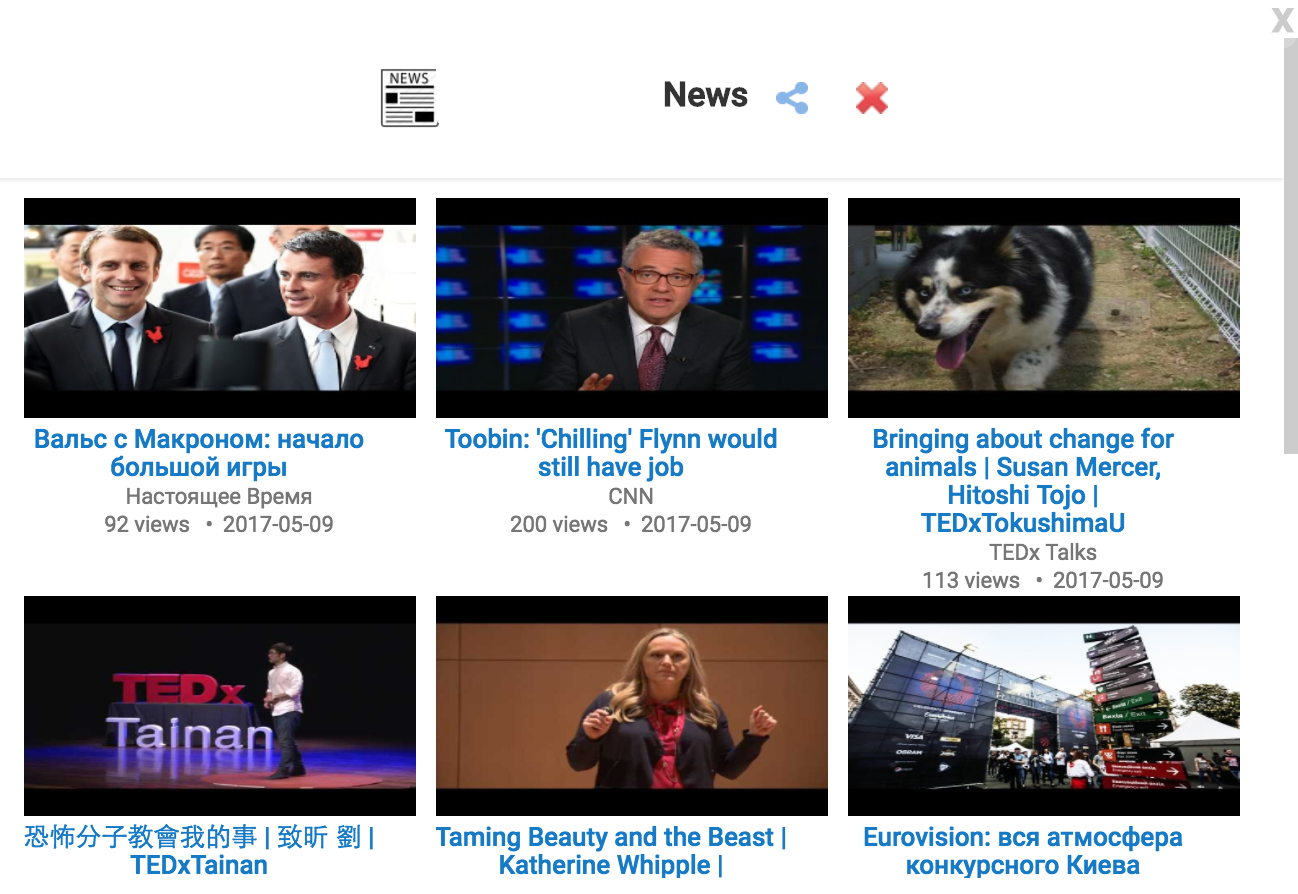The width and height of the screenshot is (1298, 894).
Task: Open the TEDx Tainan stage thumbnail
Action: (x=220, y=706)
